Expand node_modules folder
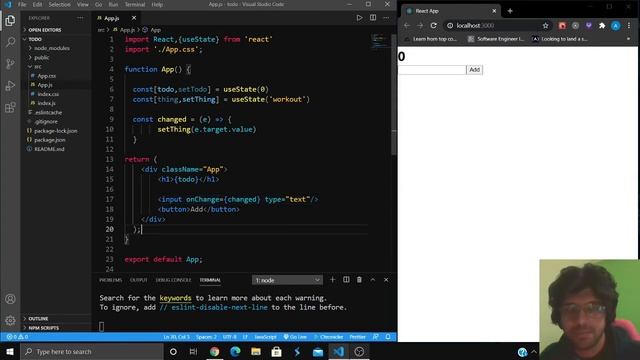640x360 pixels. (52, 48)
